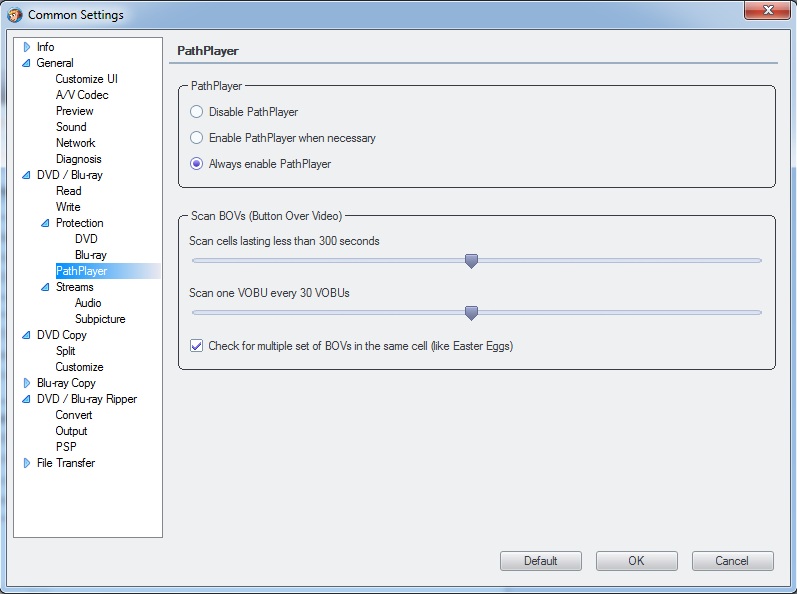Expand the File Transfer node
The height and width of the screenshot is (594, 797).
(27, 463)
